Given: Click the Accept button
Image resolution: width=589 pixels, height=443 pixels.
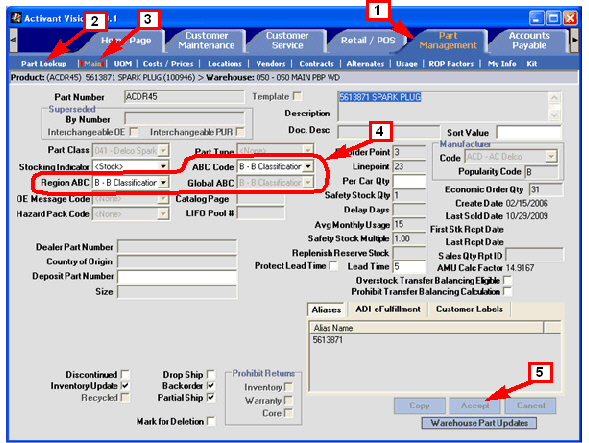Looking at the screenshot, I should click(475, 405).
